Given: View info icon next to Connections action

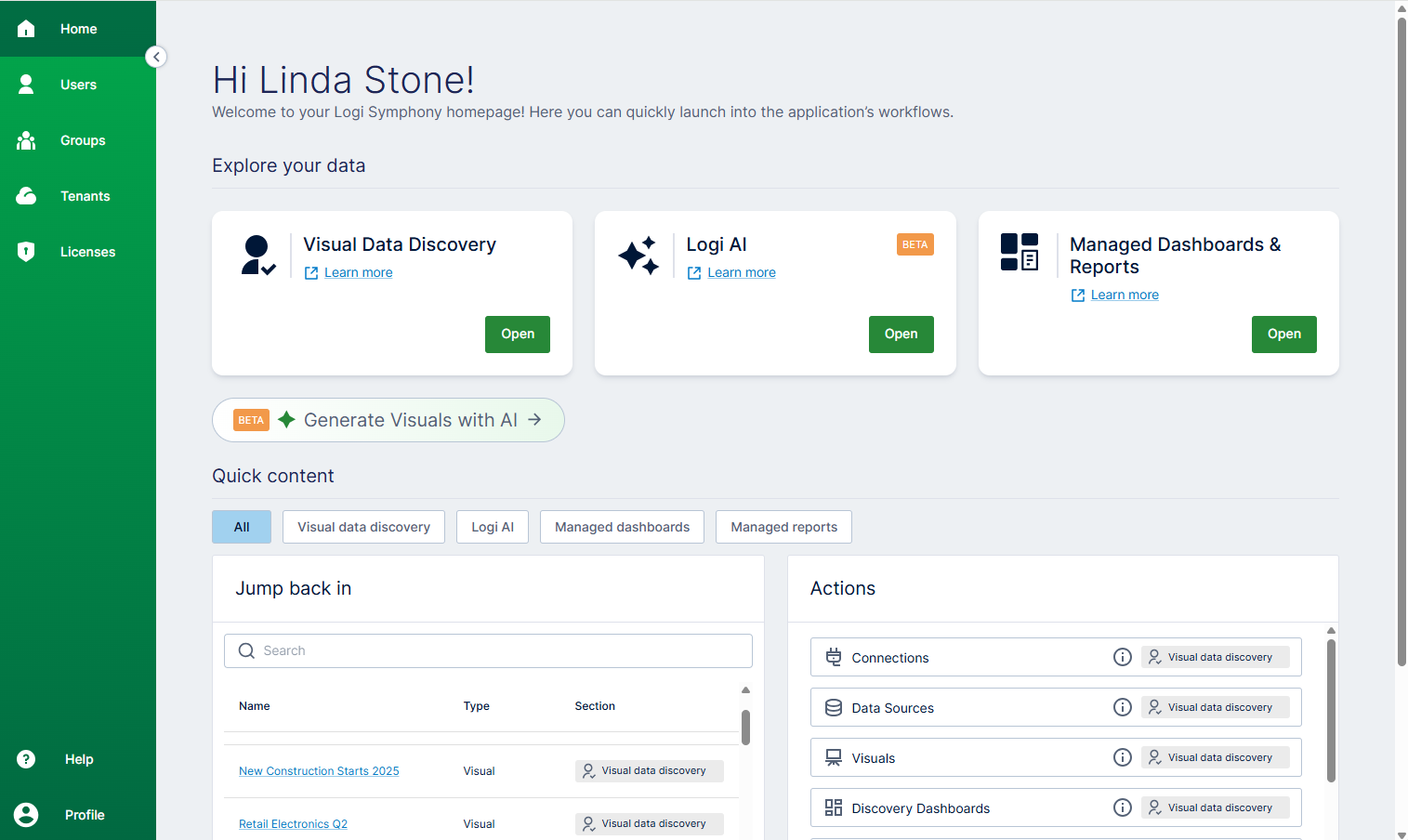Looking at the screenshot, I should point(1122,656).
